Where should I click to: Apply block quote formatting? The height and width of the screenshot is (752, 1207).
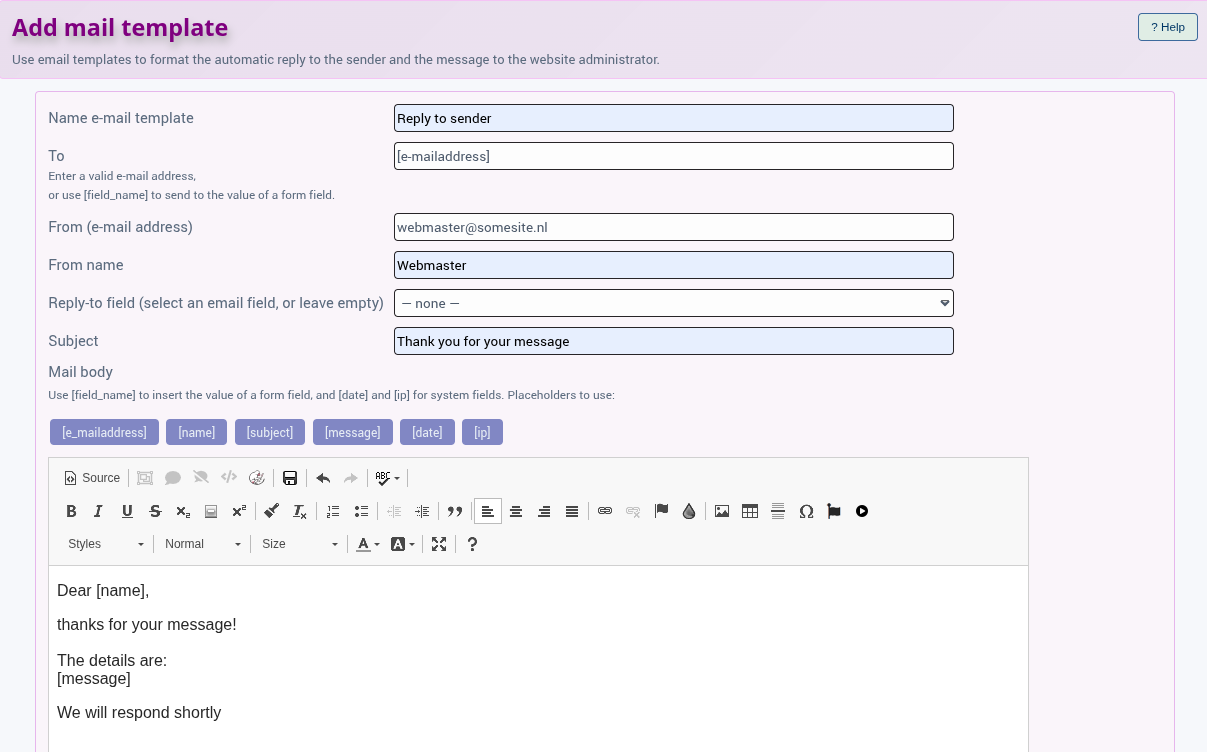tap(455, 511)
